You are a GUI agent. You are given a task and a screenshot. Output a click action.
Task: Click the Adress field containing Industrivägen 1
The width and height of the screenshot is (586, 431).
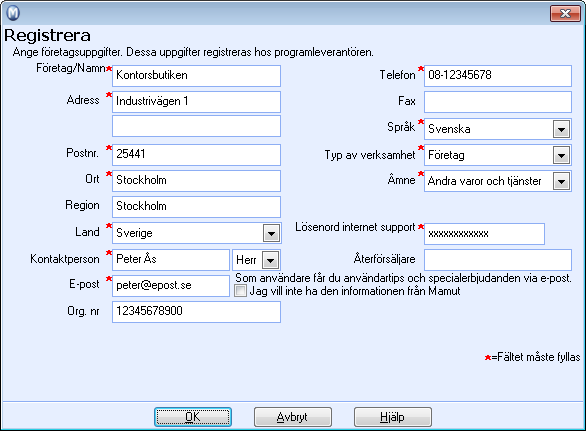click(x=196, y=102)
